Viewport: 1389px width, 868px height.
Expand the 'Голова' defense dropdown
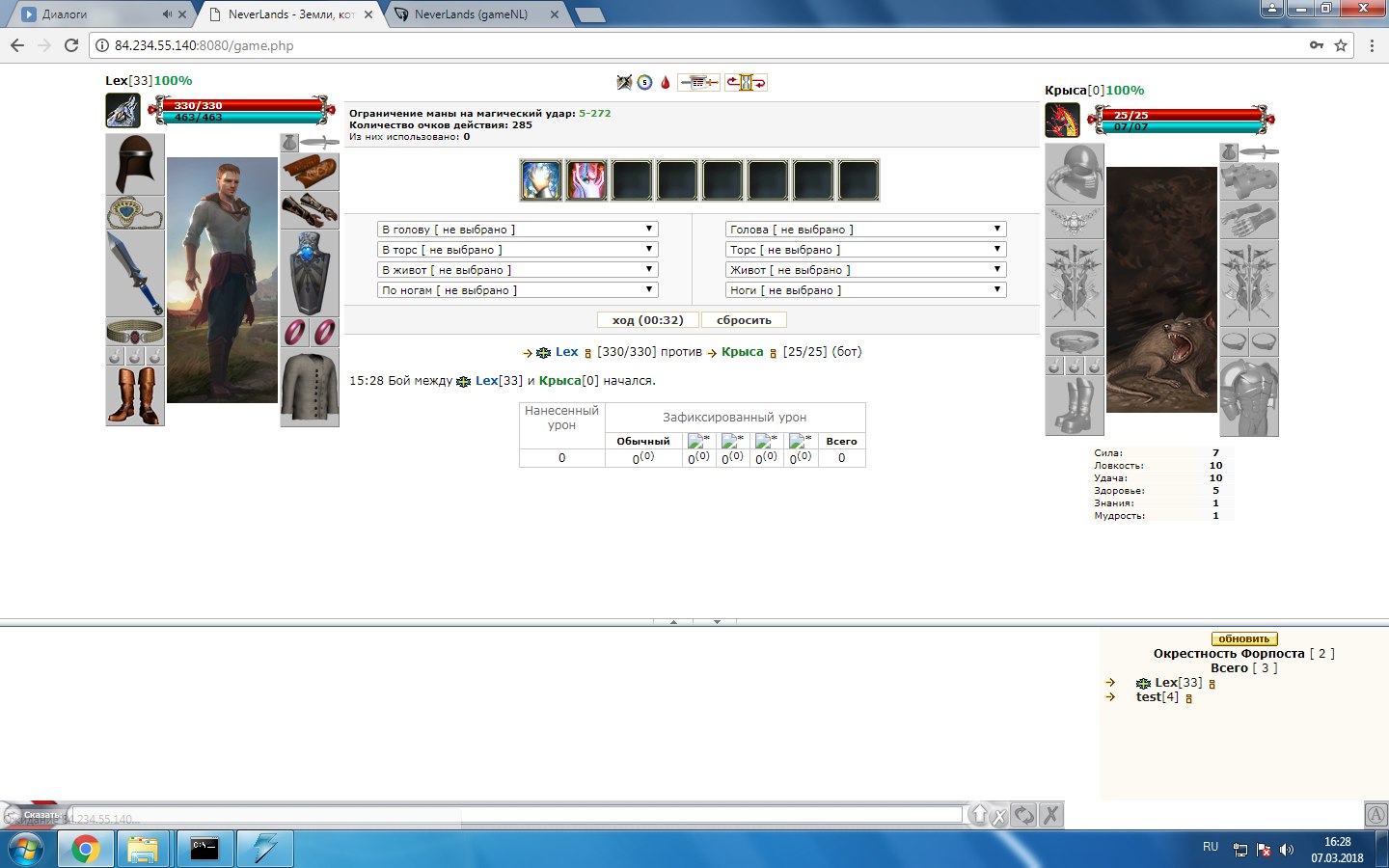[865, 230]
